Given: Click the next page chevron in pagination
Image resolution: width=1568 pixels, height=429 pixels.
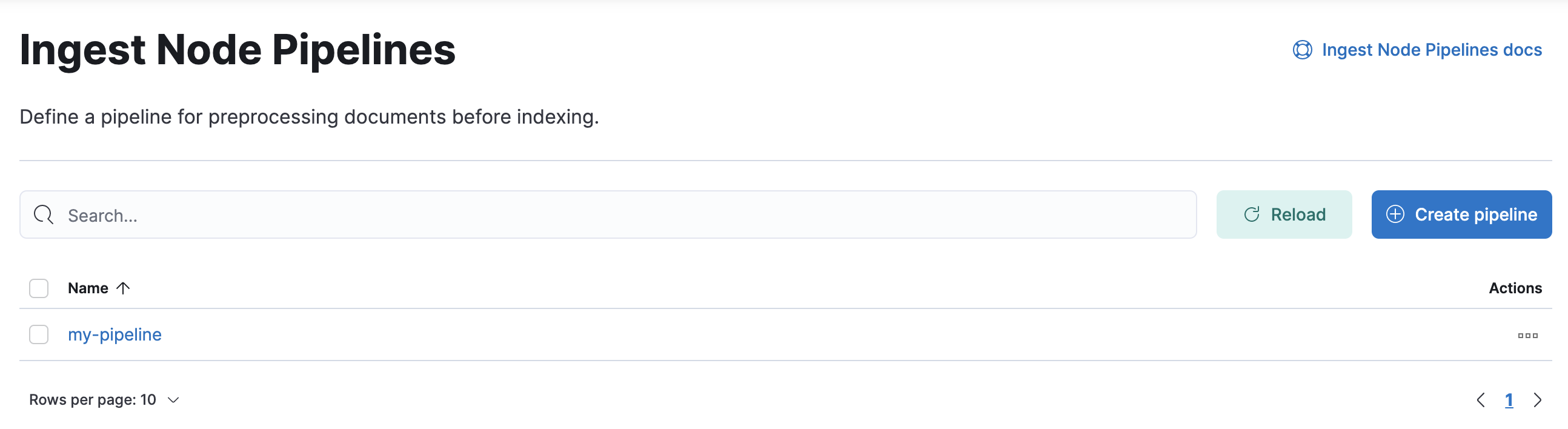Looking at the screenshot, I should pos(1538,400).
